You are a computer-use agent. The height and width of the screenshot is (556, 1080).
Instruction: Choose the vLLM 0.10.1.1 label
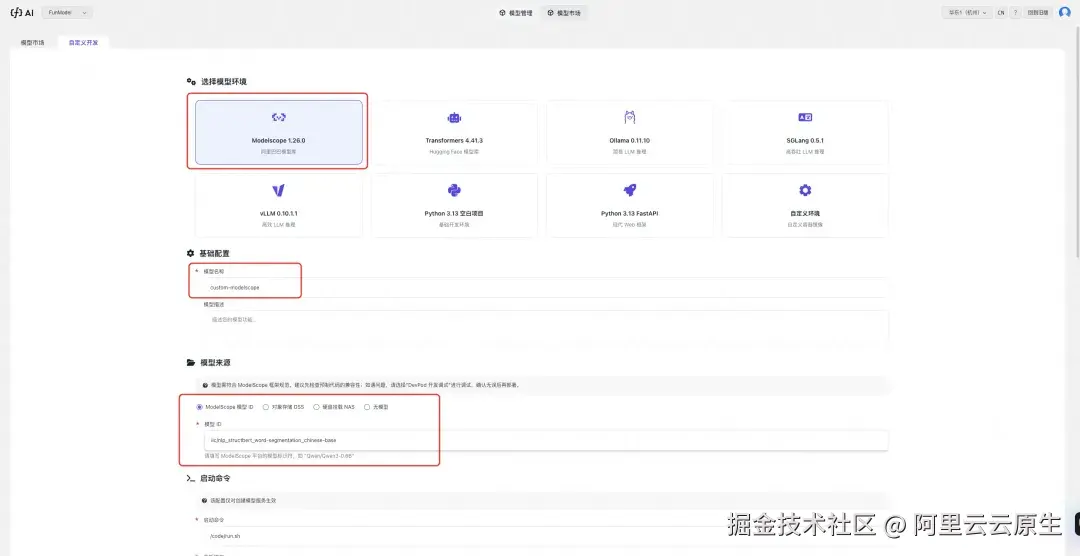point(278,214)
